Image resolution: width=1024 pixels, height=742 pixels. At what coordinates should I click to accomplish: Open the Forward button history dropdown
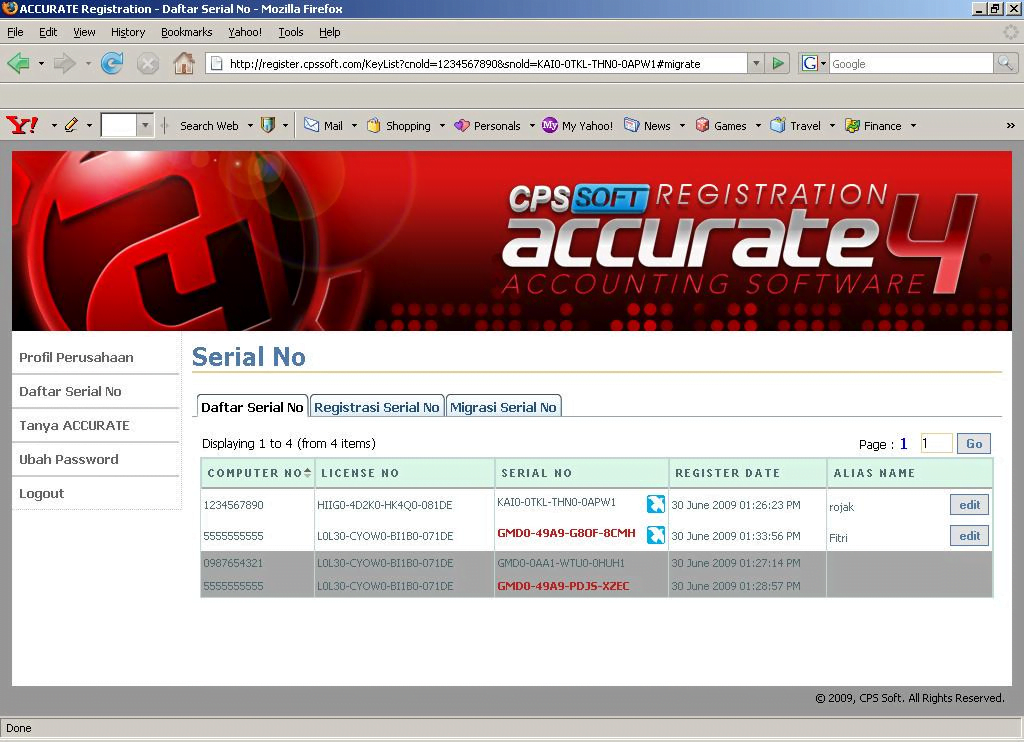pos(88,63)
